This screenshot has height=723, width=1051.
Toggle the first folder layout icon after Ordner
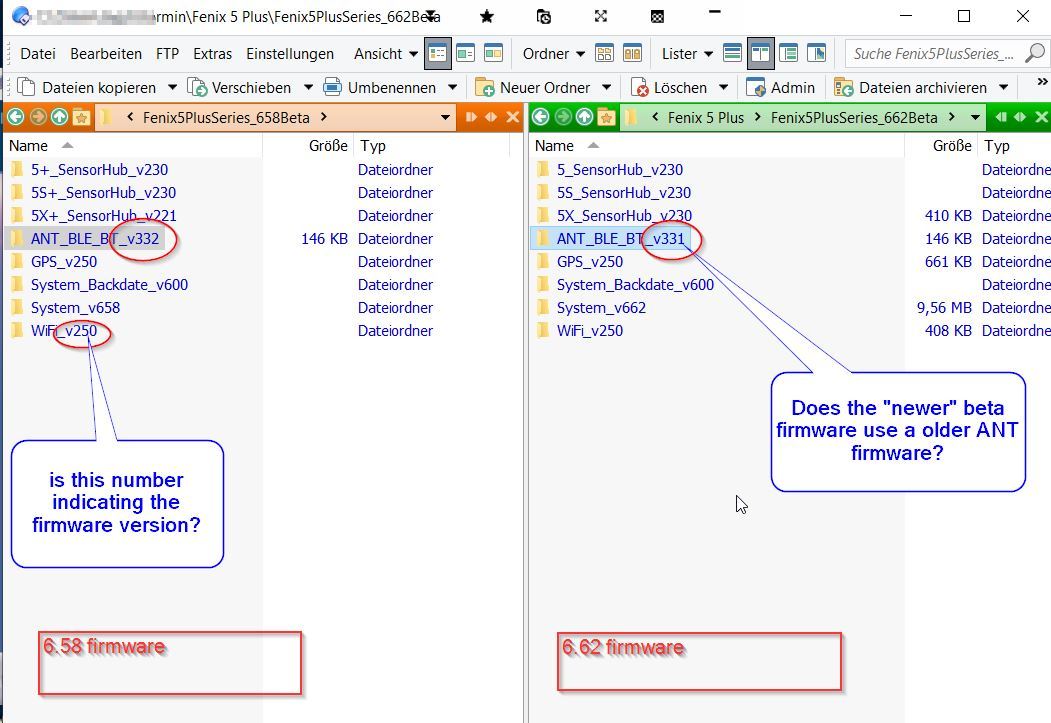(x=604, y=53)
